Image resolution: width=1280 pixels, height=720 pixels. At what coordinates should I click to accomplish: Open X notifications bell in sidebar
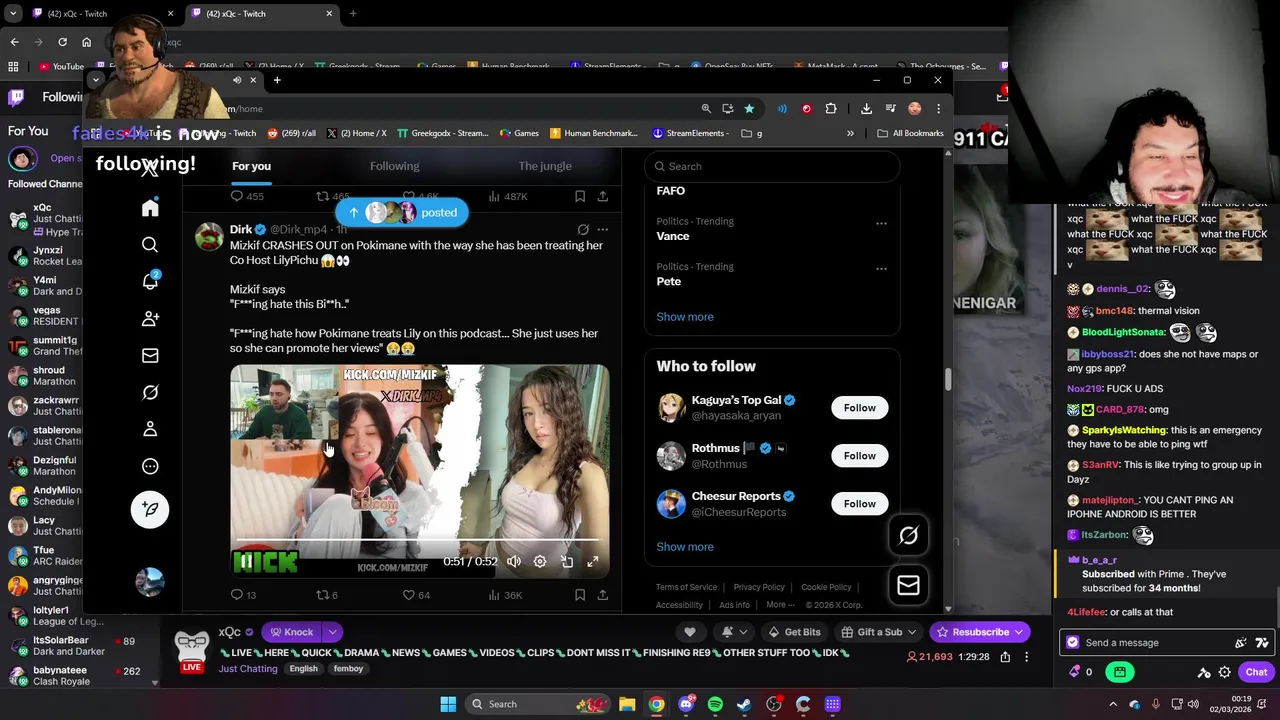click(150, 281)
